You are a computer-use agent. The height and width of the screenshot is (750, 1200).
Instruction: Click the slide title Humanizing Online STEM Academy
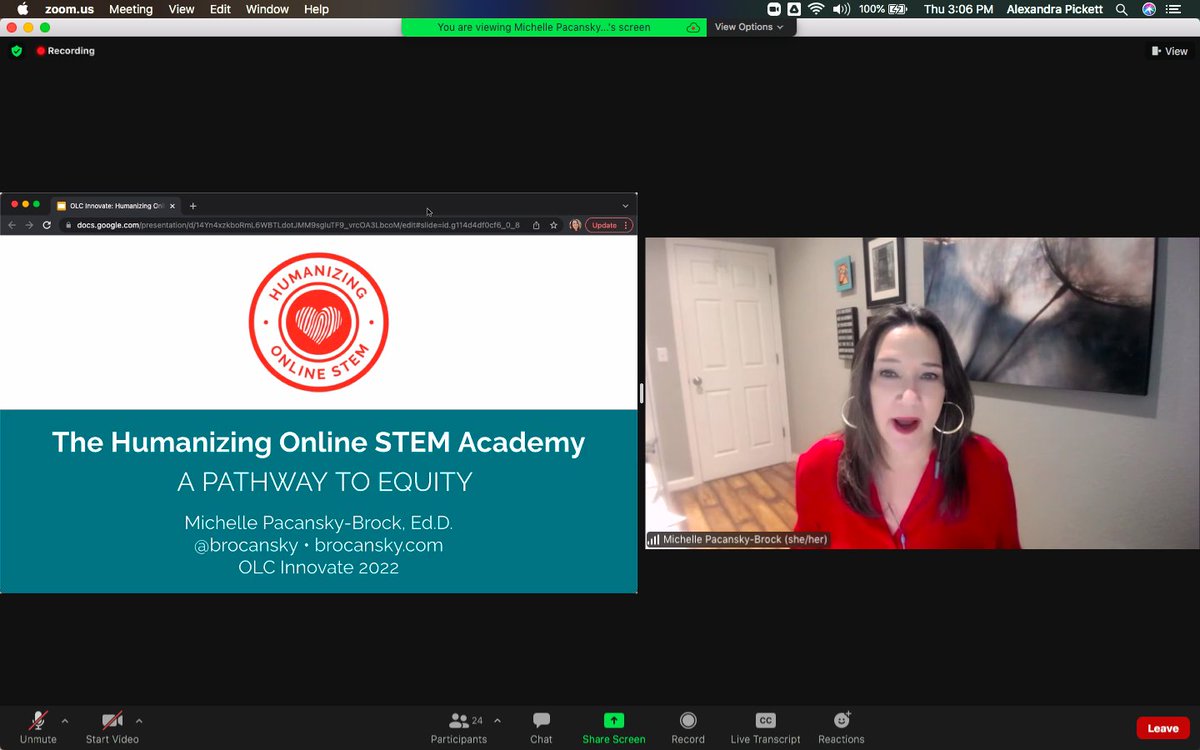click(318, 442)
